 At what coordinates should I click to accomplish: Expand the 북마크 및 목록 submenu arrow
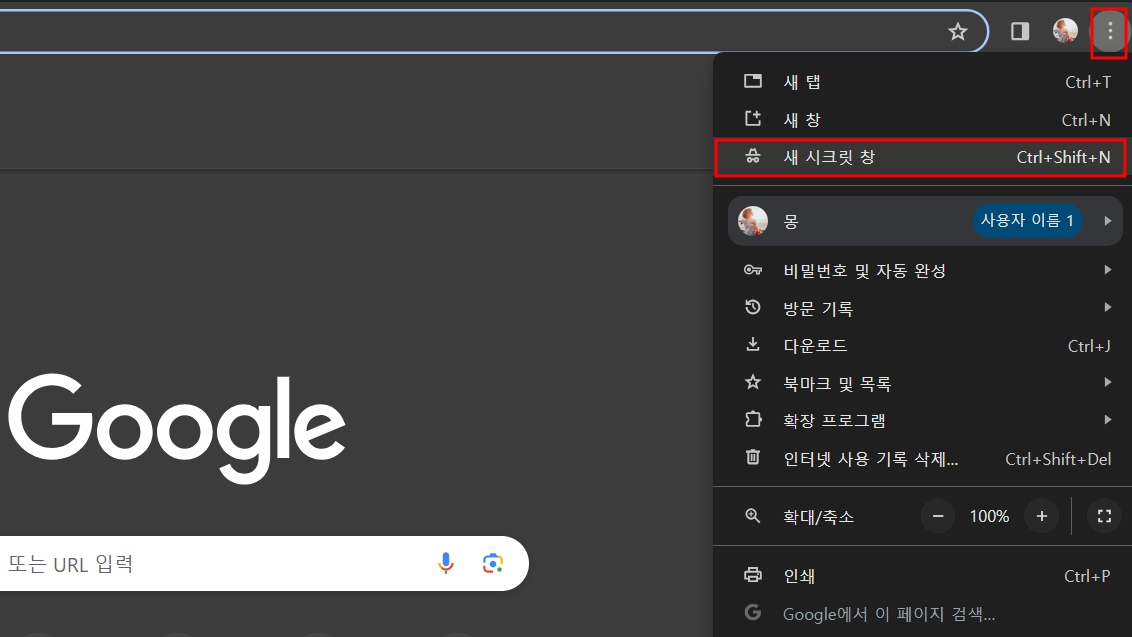[1107, 382]
